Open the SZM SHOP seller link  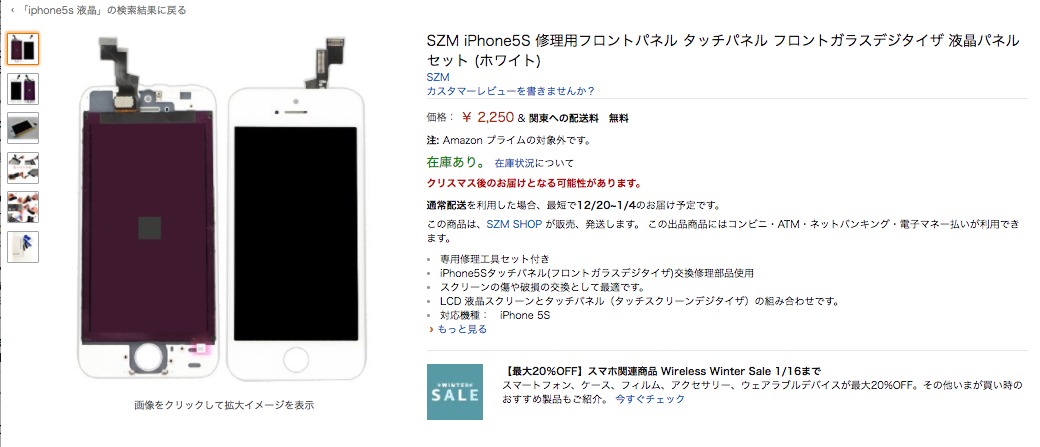point(515,224)
